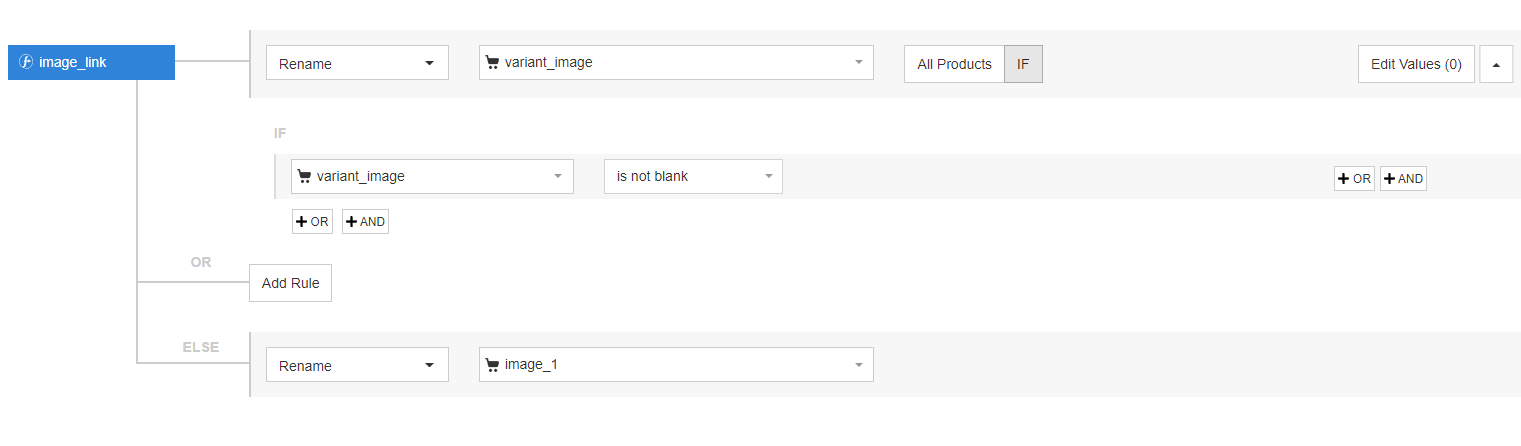Click the cart icon in the ELSE image_1 field
Screen dimensions: 1521x446
[x=492, y=365]
